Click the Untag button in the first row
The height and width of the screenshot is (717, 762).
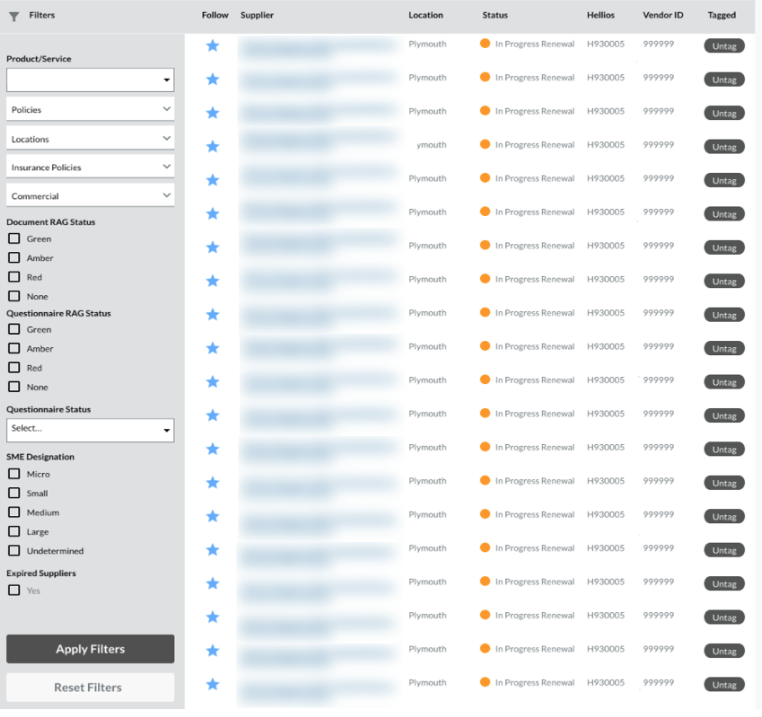724,46
